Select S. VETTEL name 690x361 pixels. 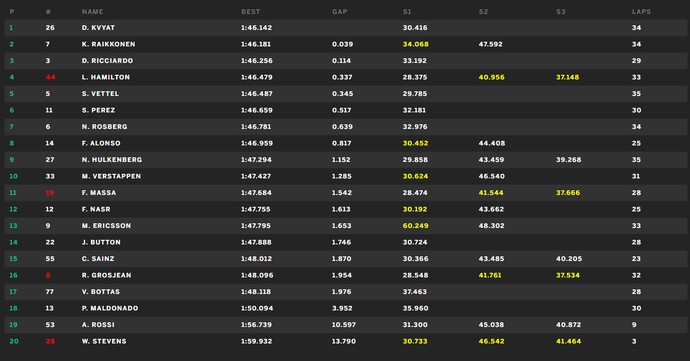pyautogui.click(x=100, y=94)
